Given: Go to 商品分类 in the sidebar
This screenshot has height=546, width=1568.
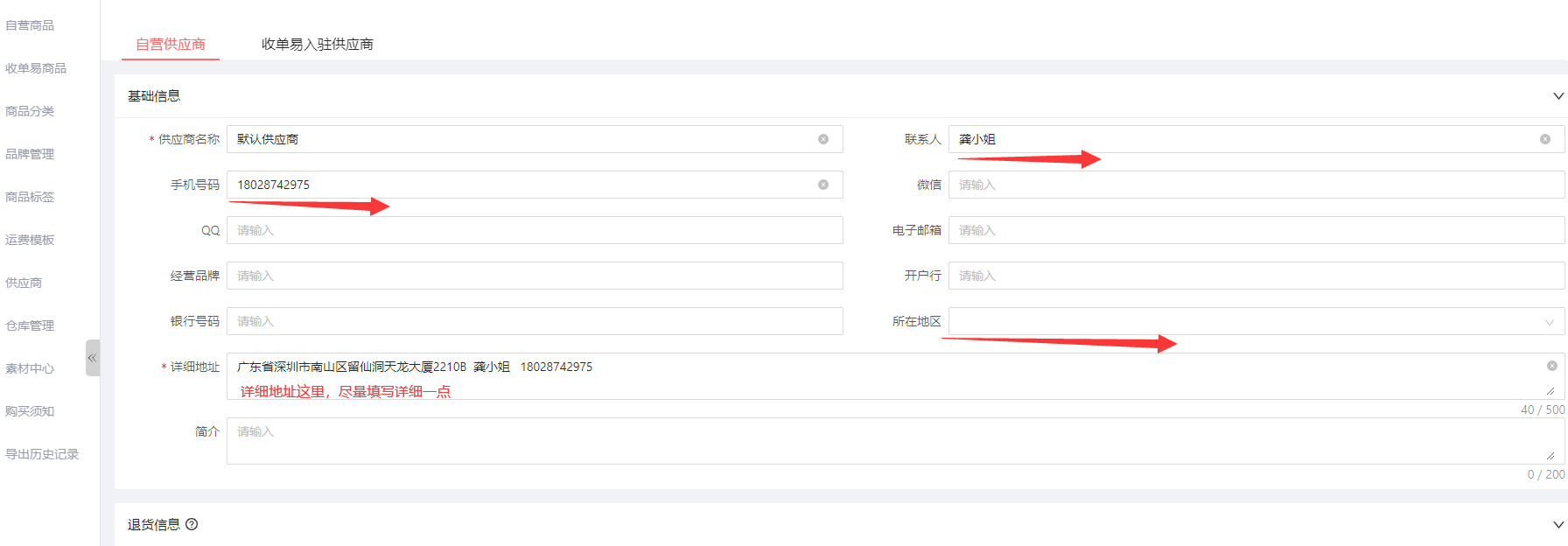Looking at the screenshot, I should [30, 111].
